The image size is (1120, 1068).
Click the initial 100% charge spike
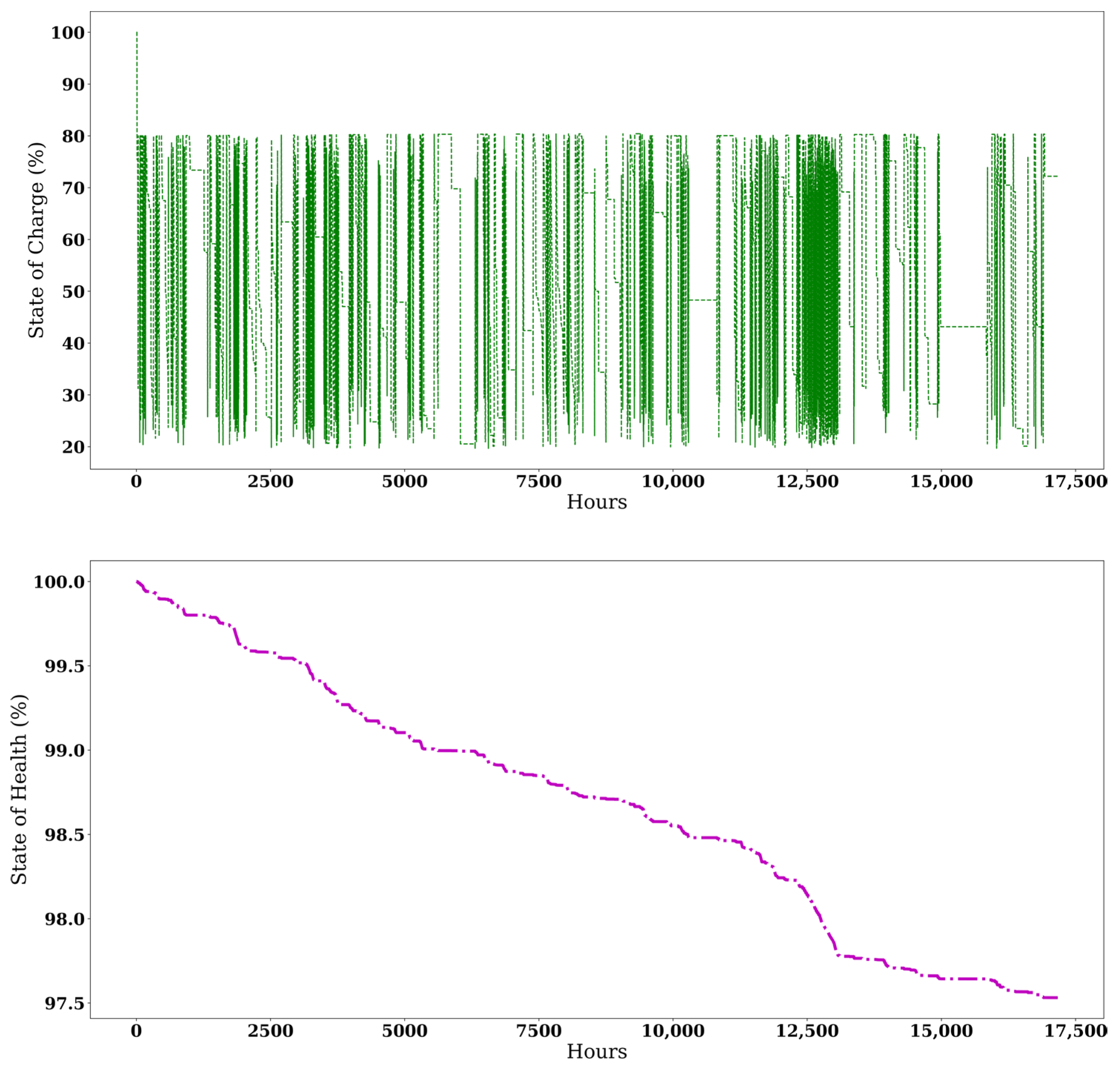137,57
